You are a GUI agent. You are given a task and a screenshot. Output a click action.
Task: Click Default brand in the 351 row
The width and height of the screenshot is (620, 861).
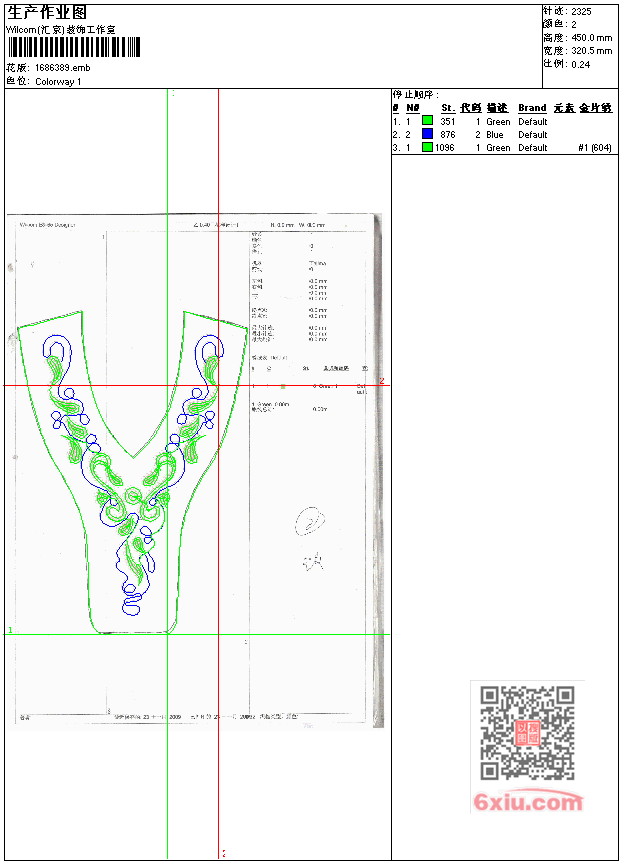click(x=533, y=121)
